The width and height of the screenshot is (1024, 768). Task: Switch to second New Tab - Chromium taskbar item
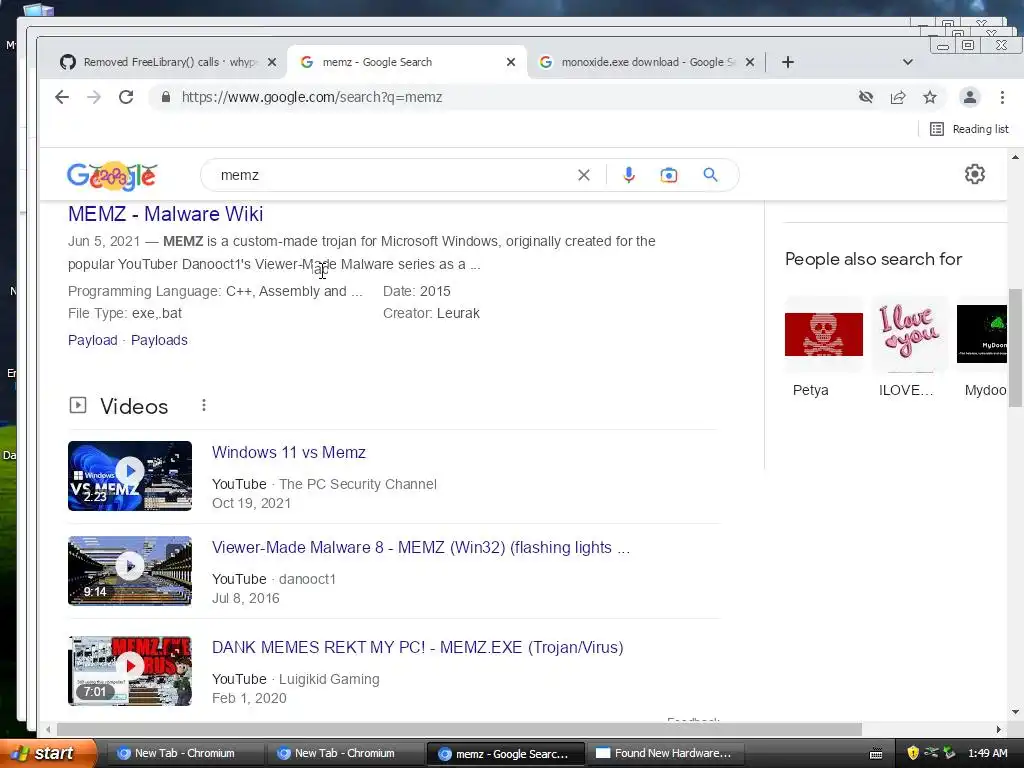(345, 754)
